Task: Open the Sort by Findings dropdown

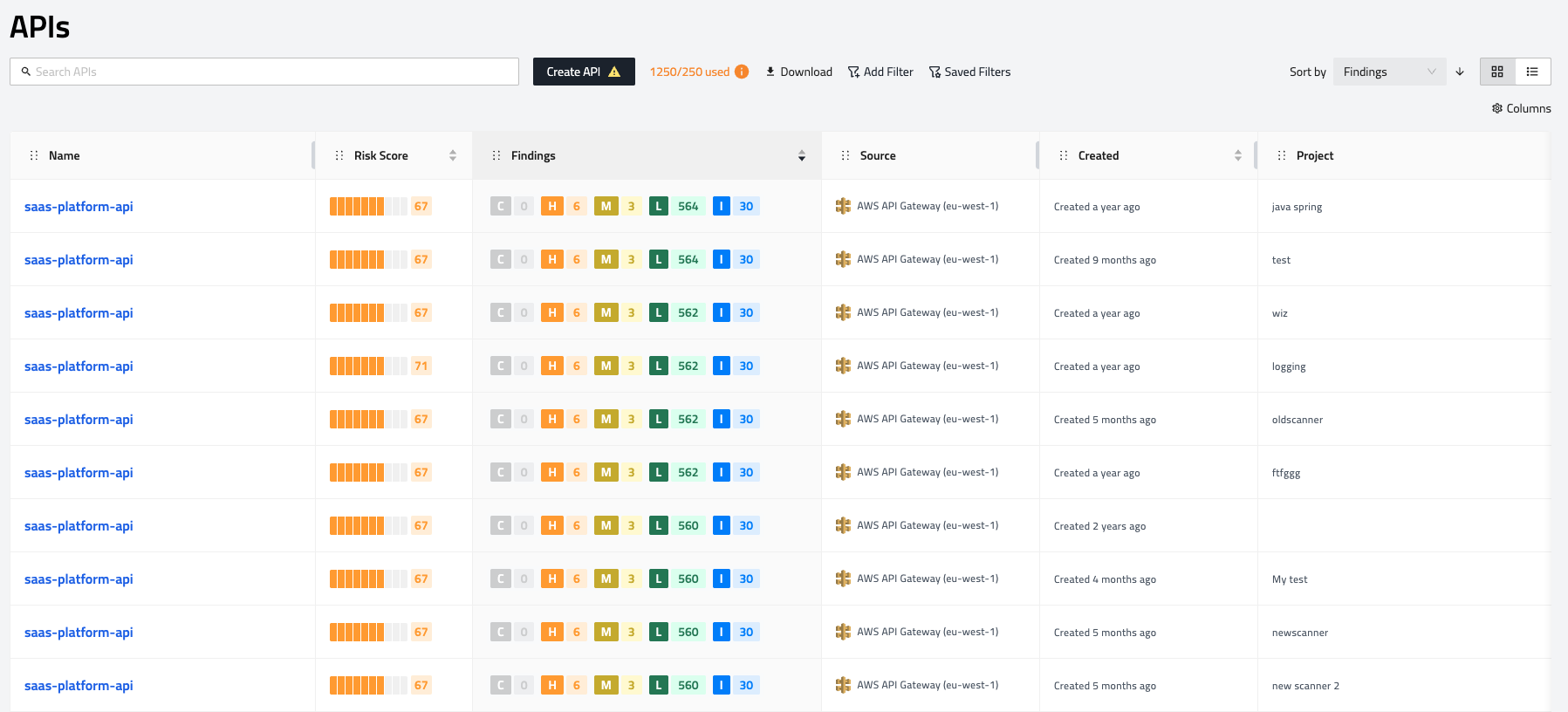Action: [1388, 72]
